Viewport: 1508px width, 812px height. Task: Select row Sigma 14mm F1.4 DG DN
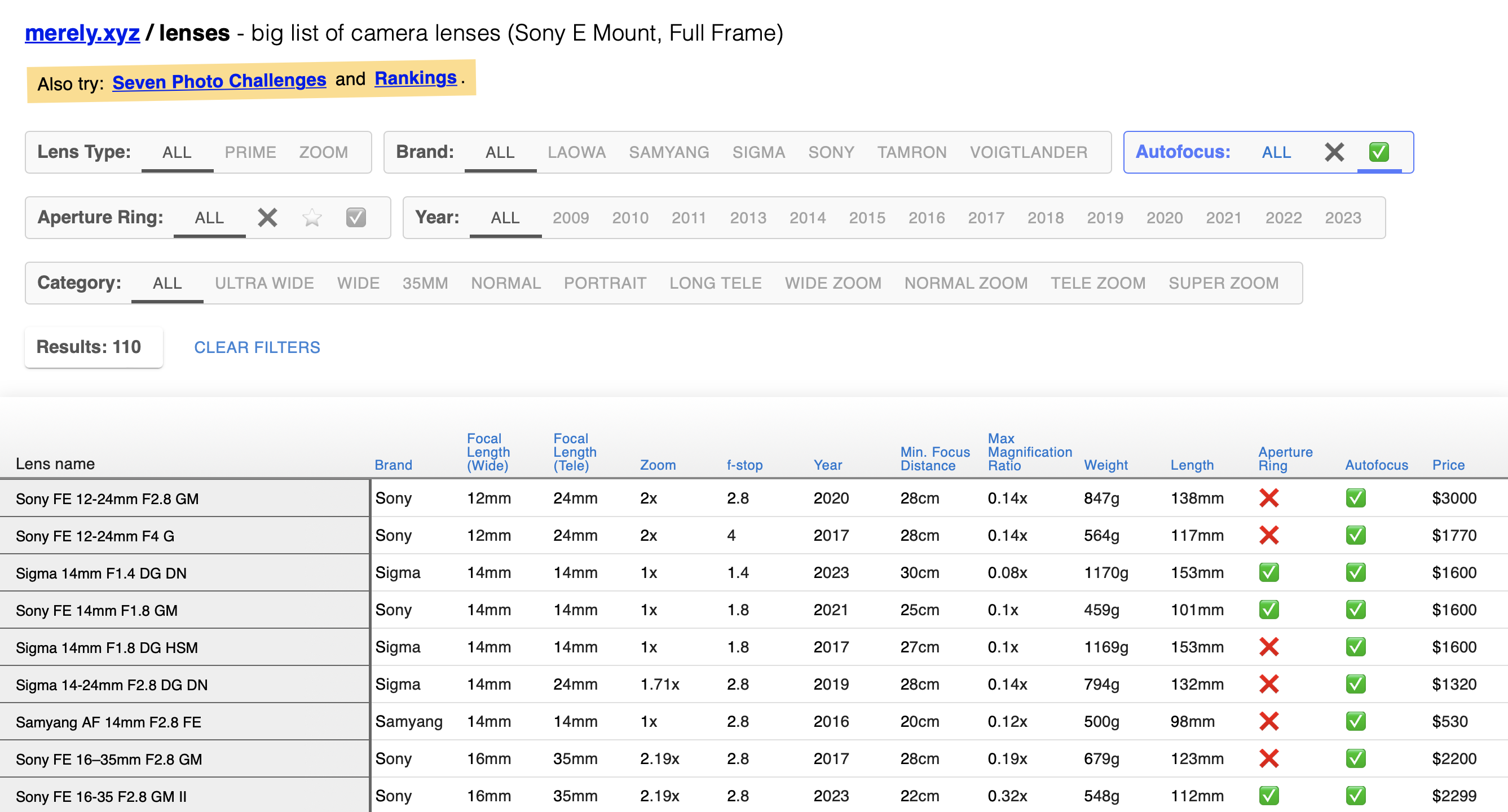click(x=754, y=572)
